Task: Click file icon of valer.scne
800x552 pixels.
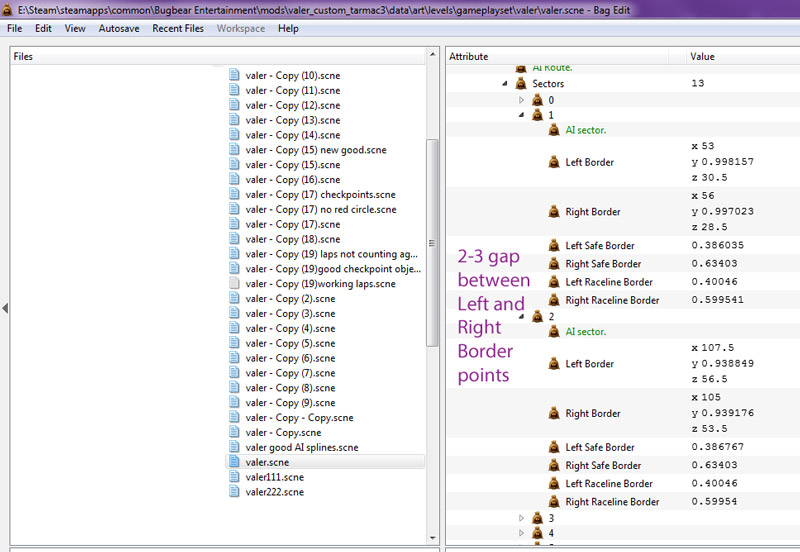Action: coord(234,462)
